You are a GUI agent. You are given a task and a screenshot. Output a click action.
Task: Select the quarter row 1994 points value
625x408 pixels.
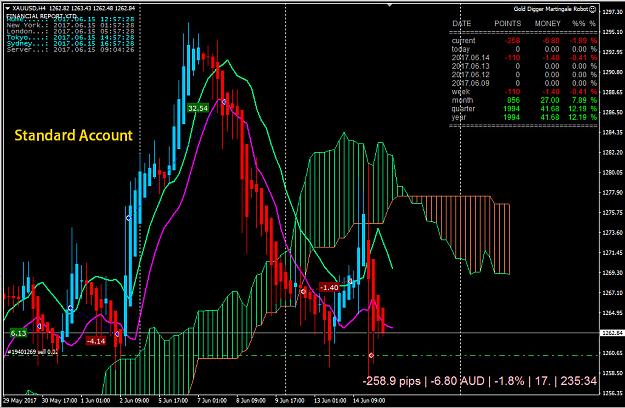click(511, 108)
